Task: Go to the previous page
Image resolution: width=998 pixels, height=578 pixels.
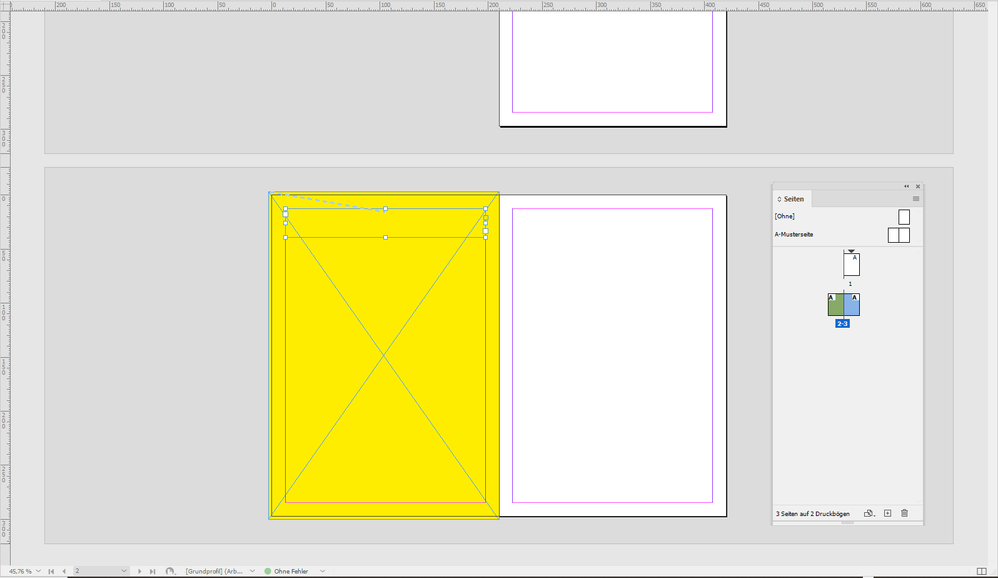Action: (64, 572)
